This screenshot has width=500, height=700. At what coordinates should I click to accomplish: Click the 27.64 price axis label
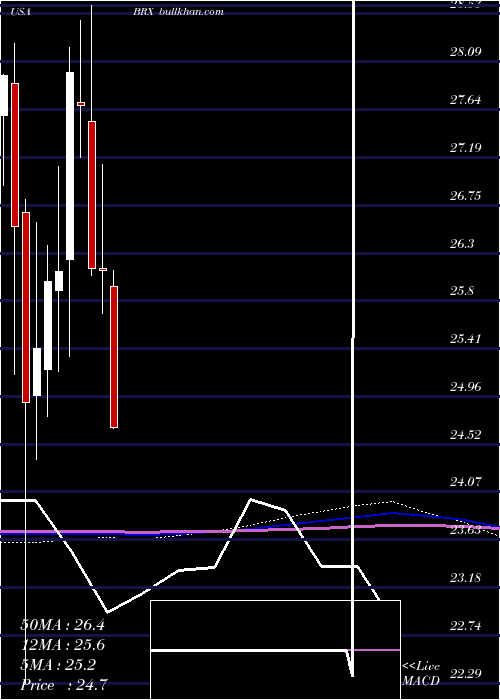[466, 99]
